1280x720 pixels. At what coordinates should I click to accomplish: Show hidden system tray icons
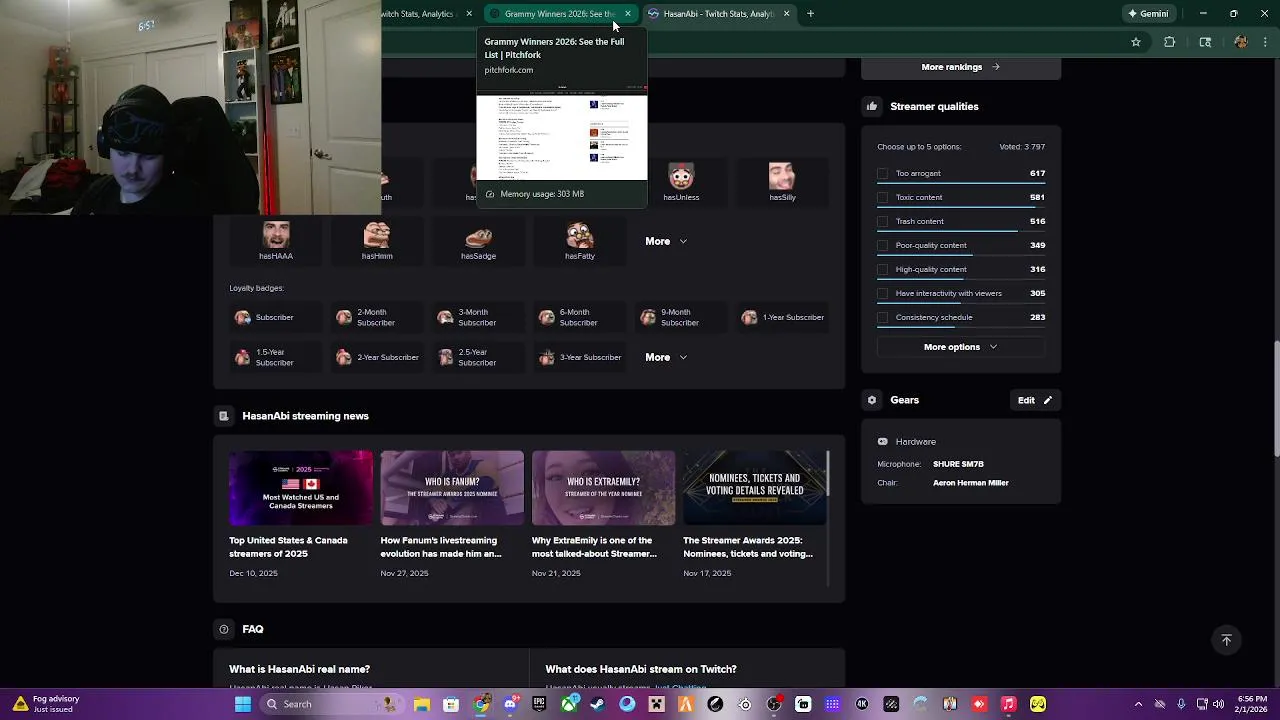pyautogui.click(x=1139, y=704)
